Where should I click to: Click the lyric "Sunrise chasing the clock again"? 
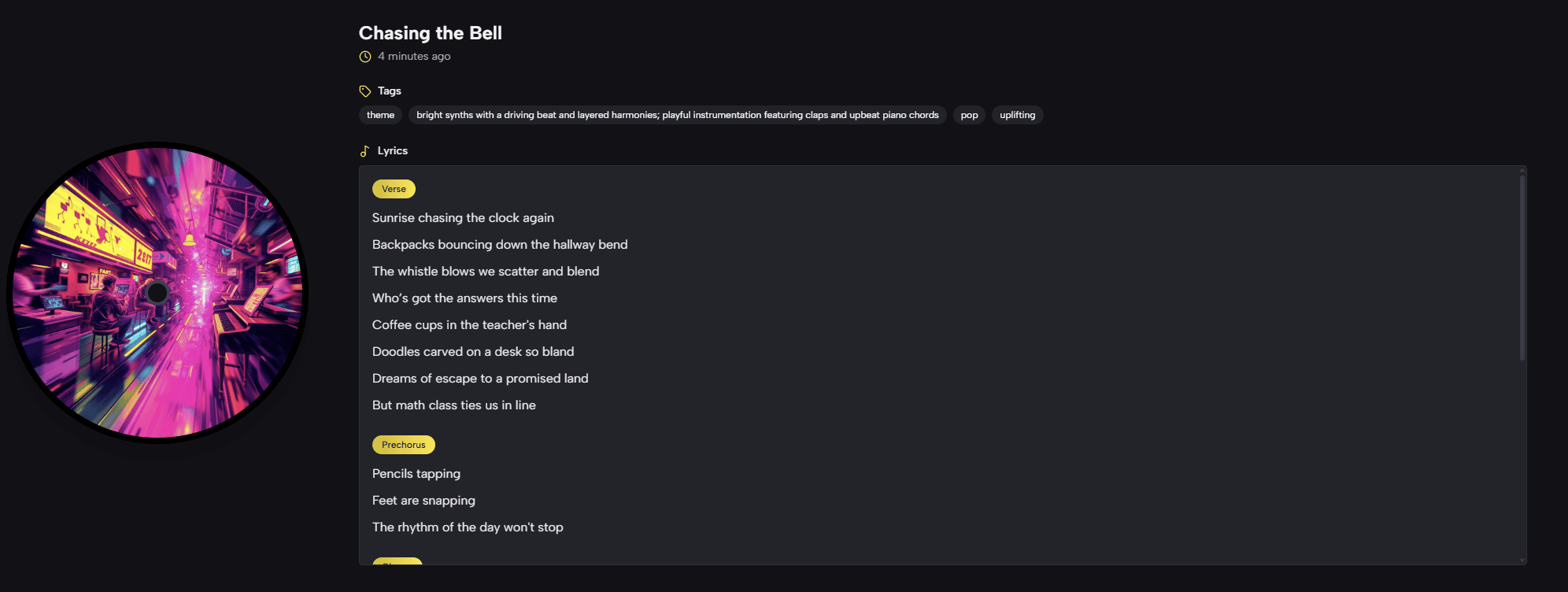(463, 218)
